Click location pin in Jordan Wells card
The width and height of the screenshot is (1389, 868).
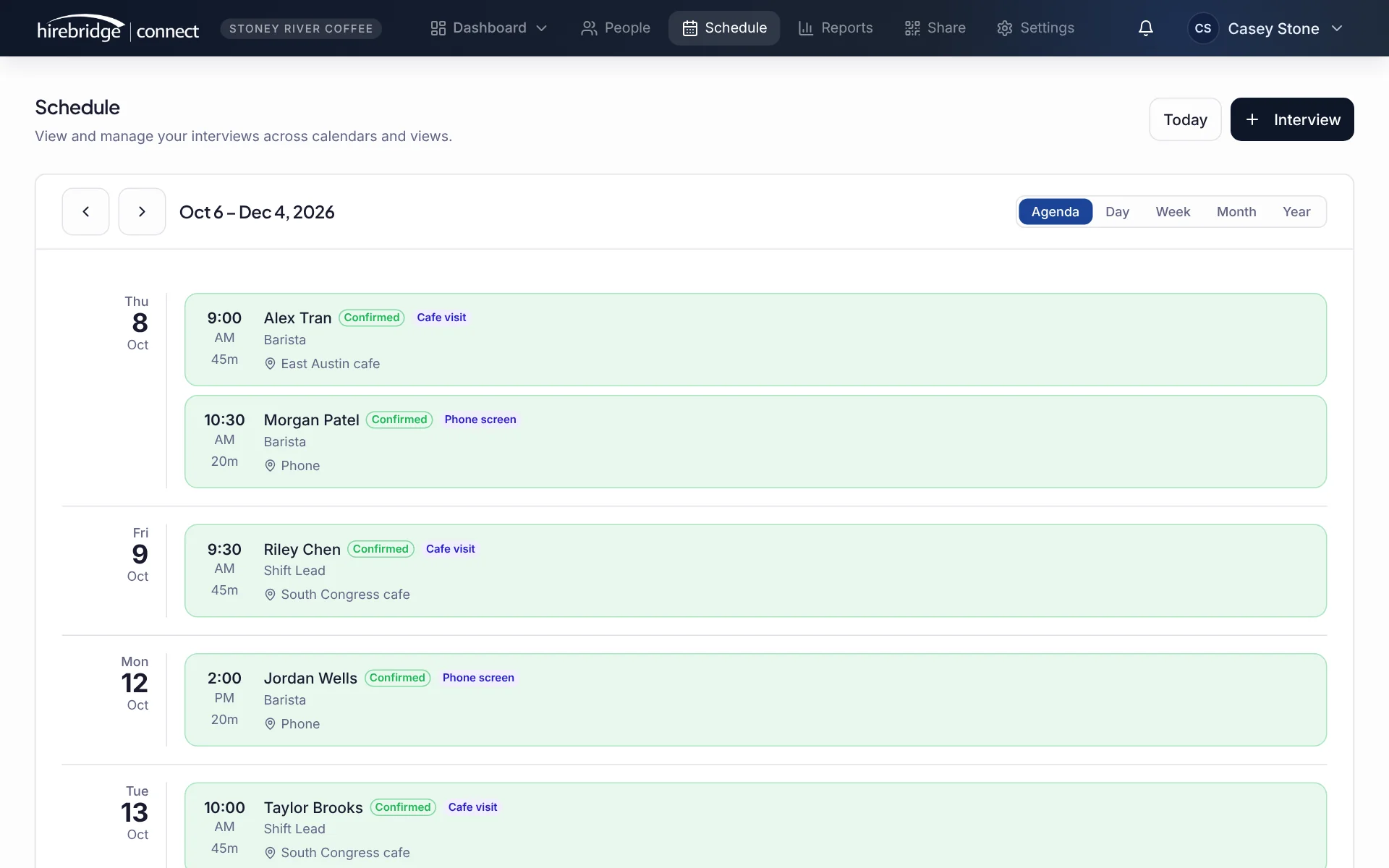pyautogui.click(x=270, y=724)
